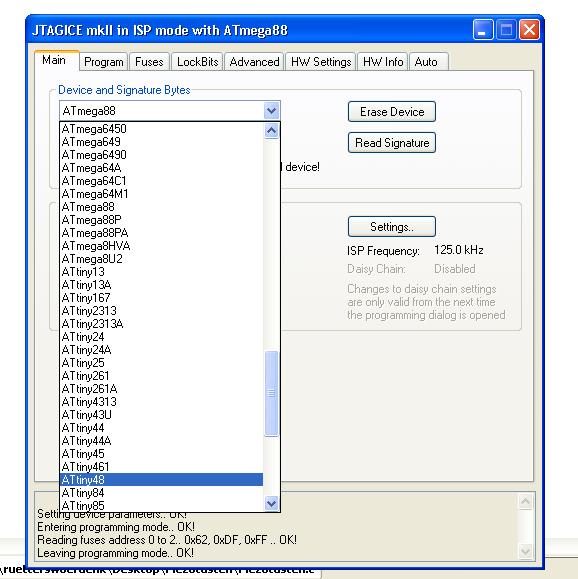578x579 pixels.
Task: Open the Fuses tab
Action: 149,62
